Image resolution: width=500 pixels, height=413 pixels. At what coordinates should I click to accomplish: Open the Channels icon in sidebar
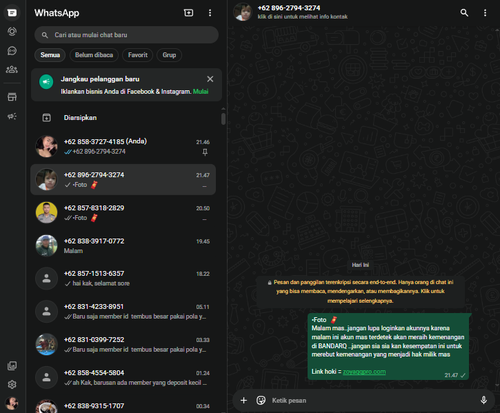pos(12,51)
